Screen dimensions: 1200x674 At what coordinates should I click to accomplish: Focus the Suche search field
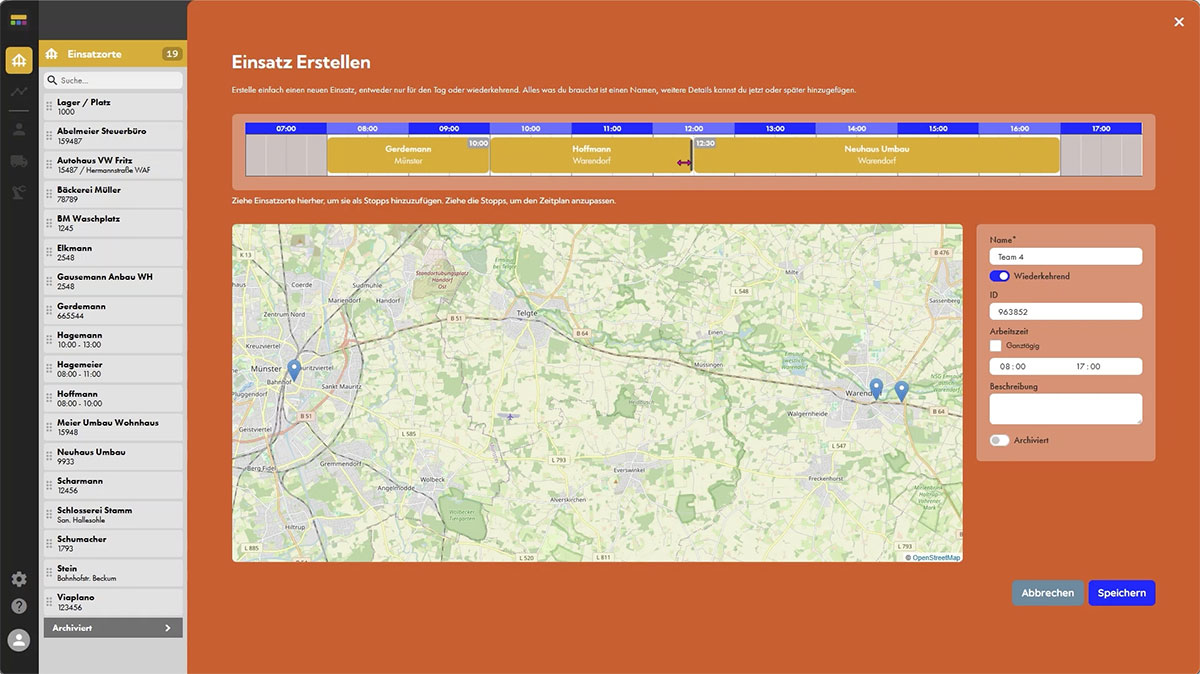[113, 80]
